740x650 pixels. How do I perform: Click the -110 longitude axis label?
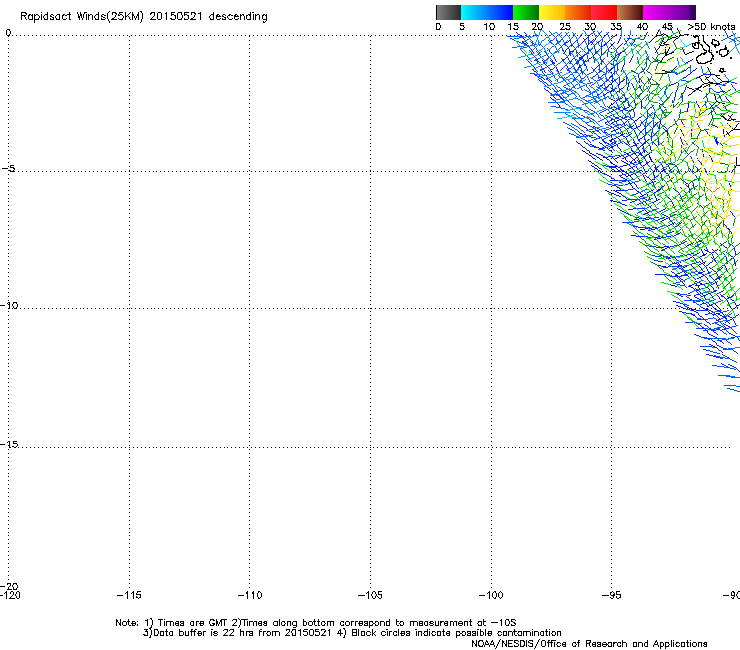click(x=250, y=595)
